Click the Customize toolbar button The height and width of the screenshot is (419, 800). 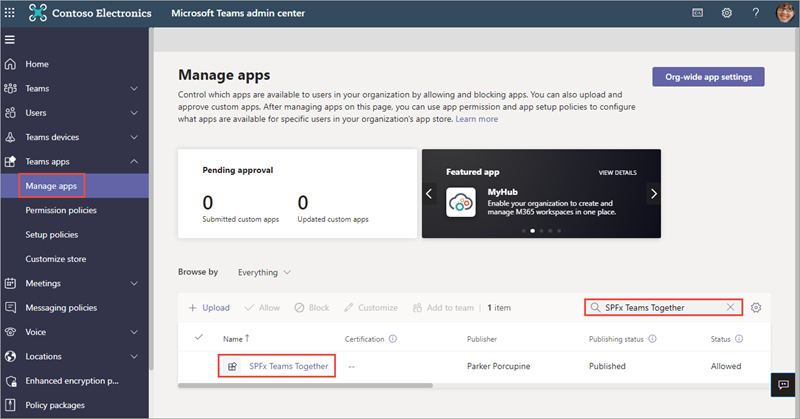click(371, 308)
